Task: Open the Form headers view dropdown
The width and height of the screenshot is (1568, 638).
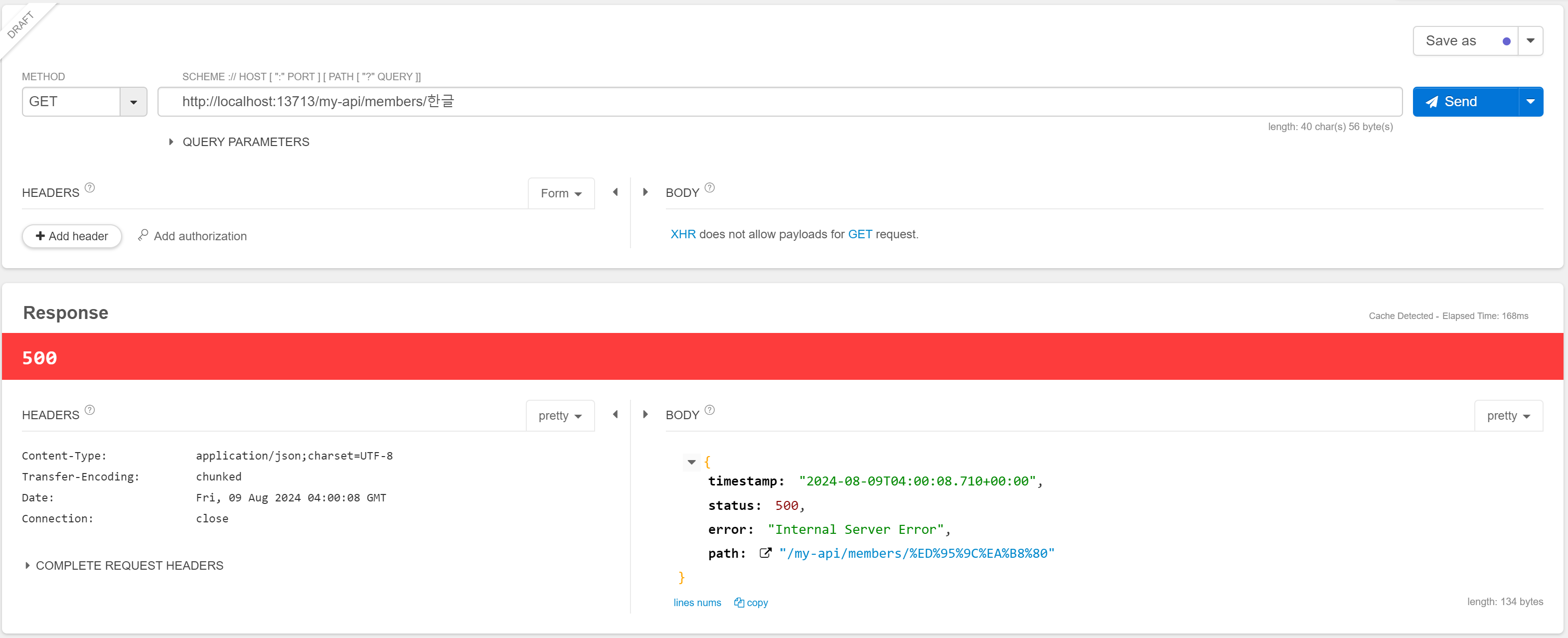Action: (561, 193)
